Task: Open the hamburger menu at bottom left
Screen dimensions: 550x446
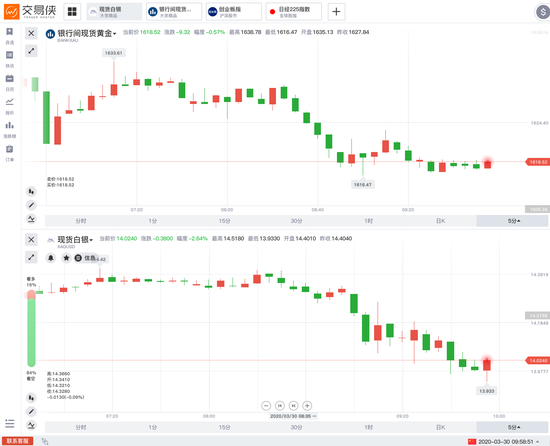Action: pos(10,424)
